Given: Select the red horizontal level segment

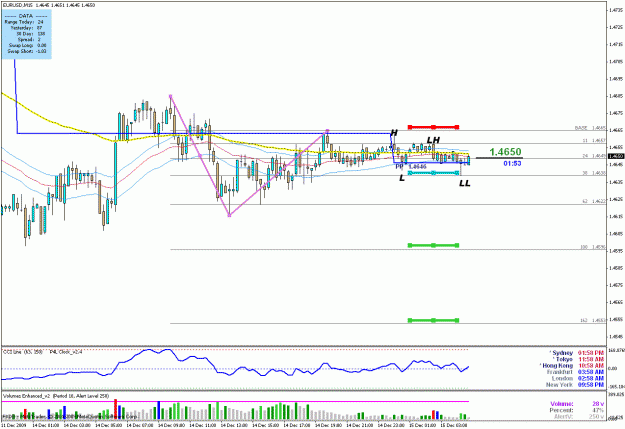Looking at the screenshot, I should 433,127.
